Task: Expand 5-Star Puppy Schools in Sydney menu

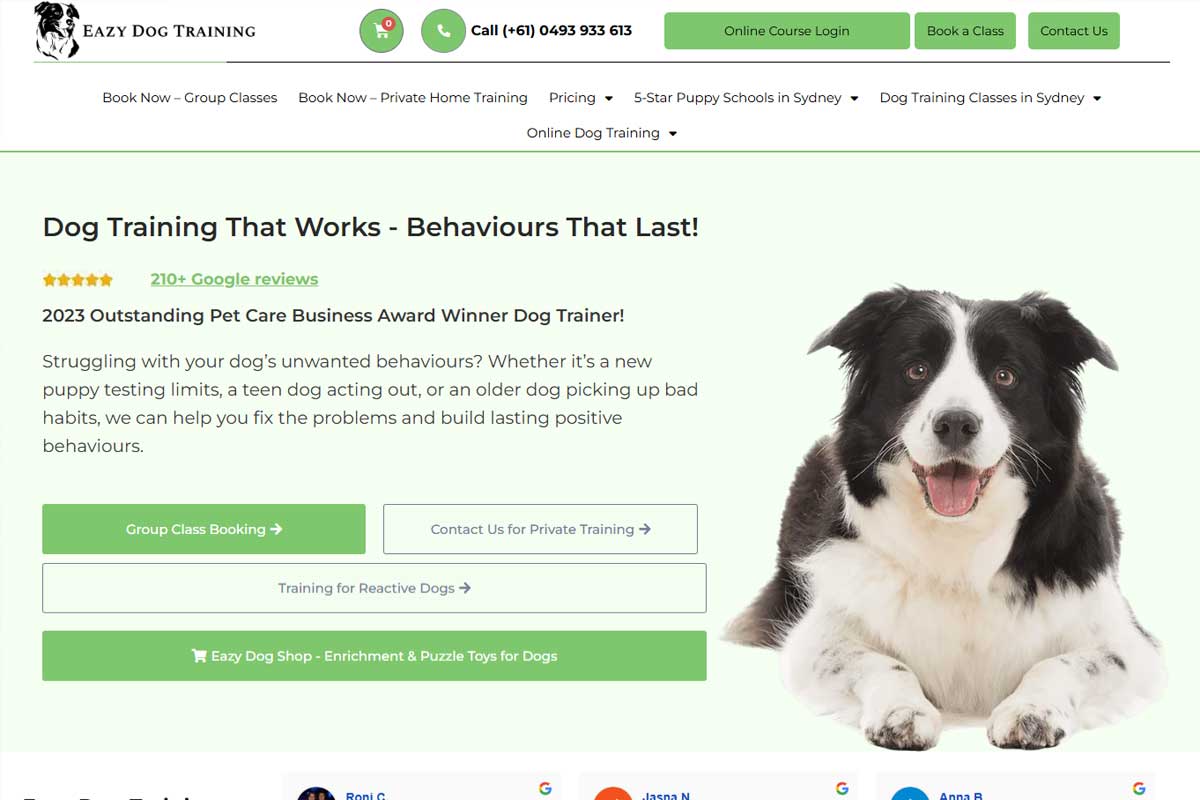Action: (746, 98)
